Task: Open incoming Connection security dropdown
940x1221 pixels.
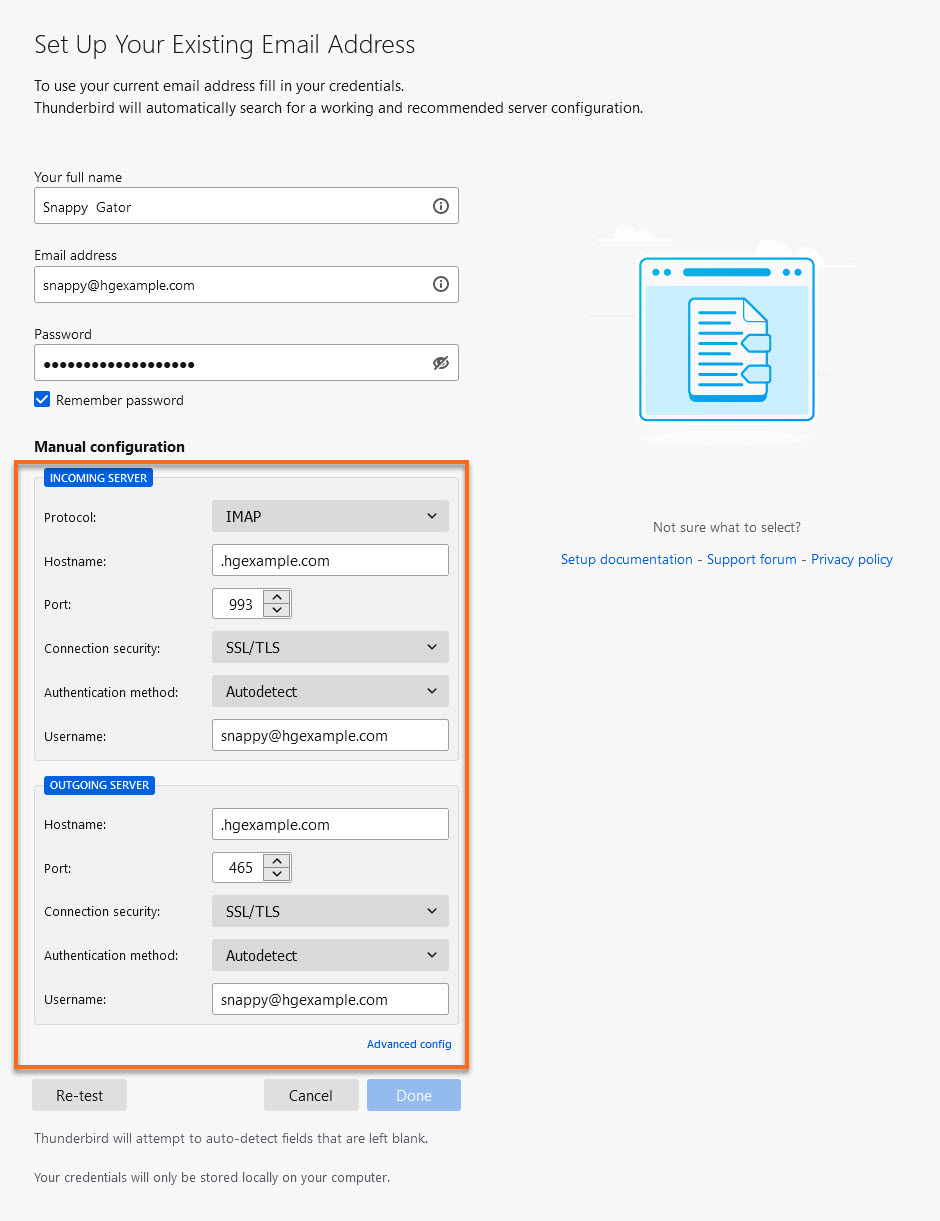Action: point(330,647)
